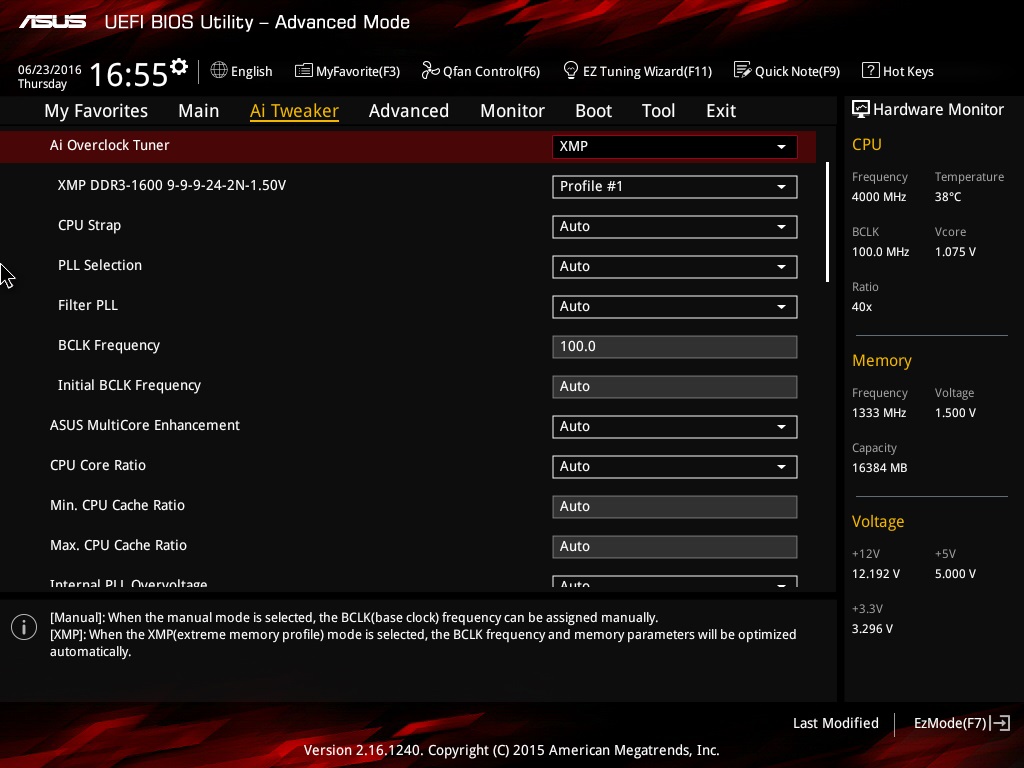Click the ASUS logo
The height and width of the screenshot is (768, 1024).
click(x=53, y=22)
